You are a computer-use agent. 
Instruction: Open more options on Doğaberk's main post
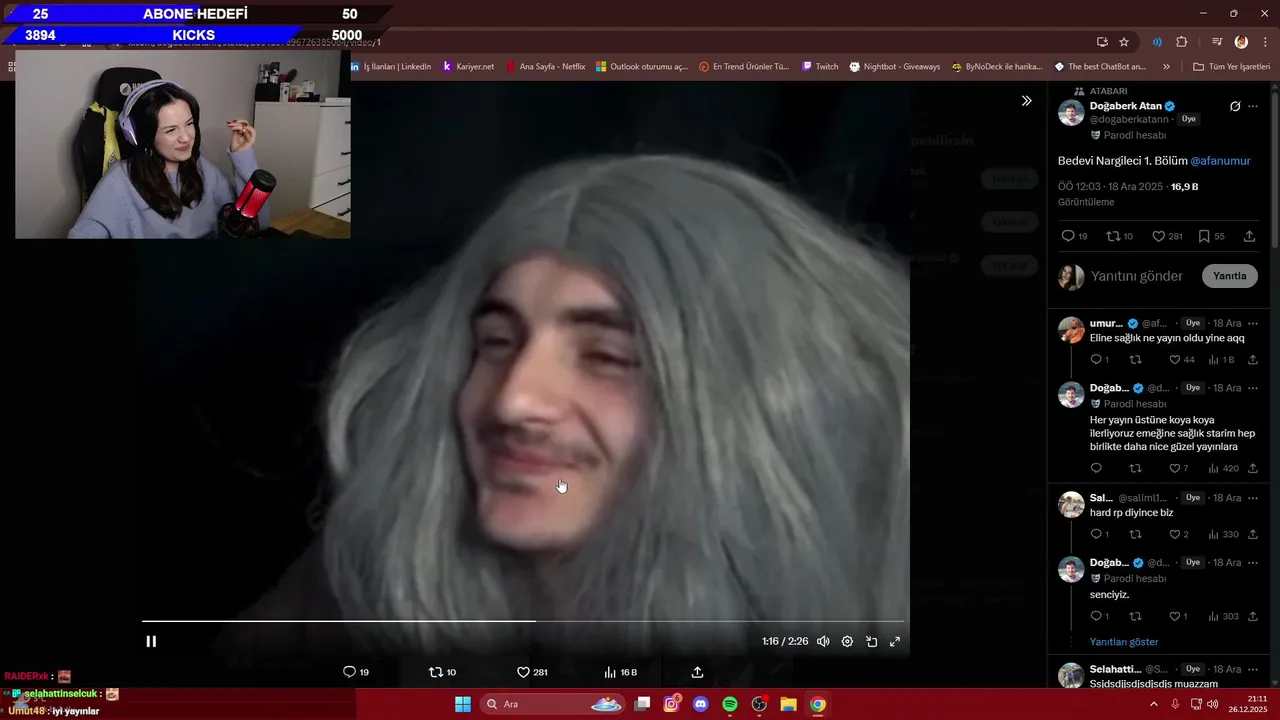(x=1253, y=106)
